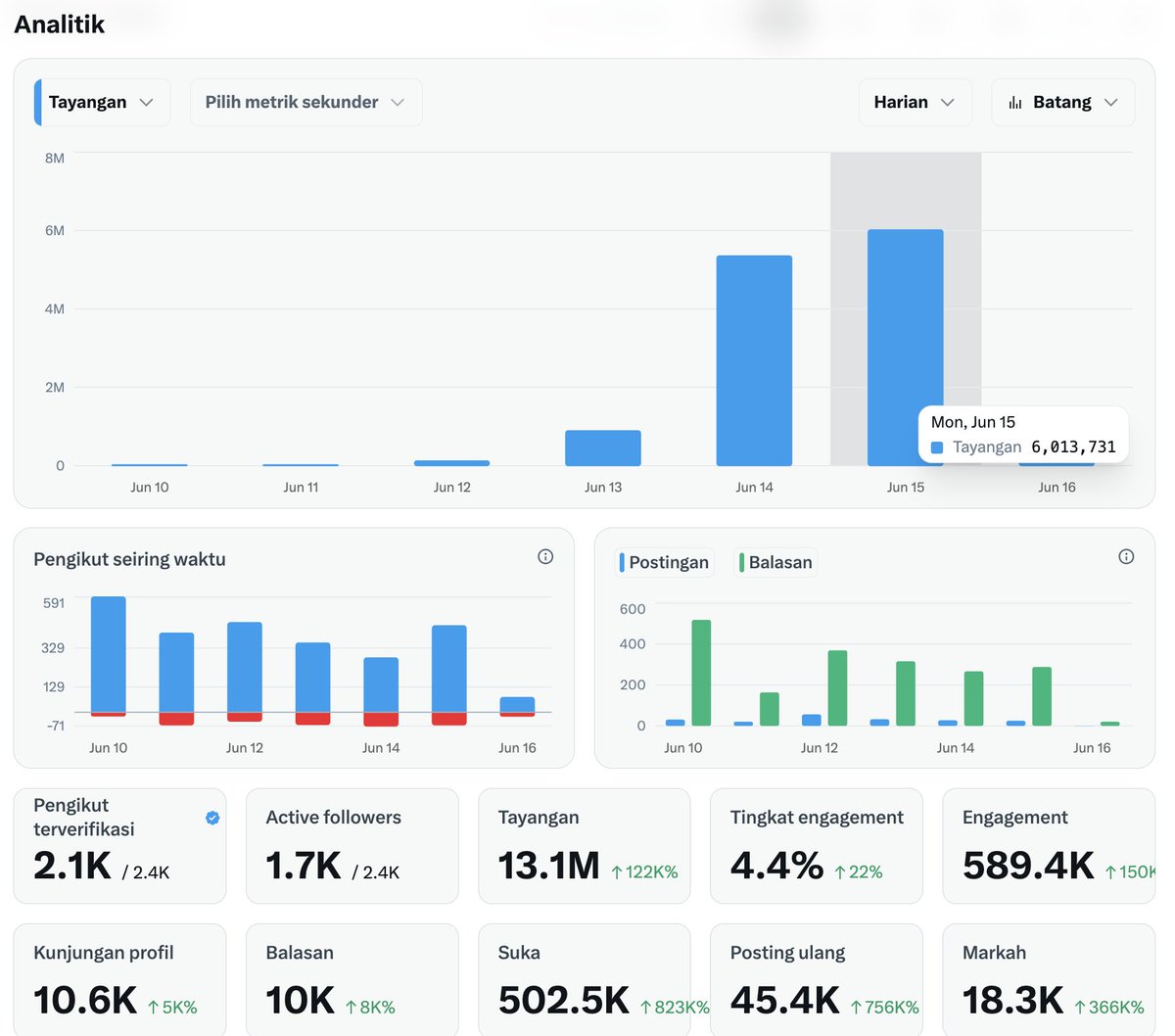Click the bar chart icon beside Batang

(x=1015, y=102)
